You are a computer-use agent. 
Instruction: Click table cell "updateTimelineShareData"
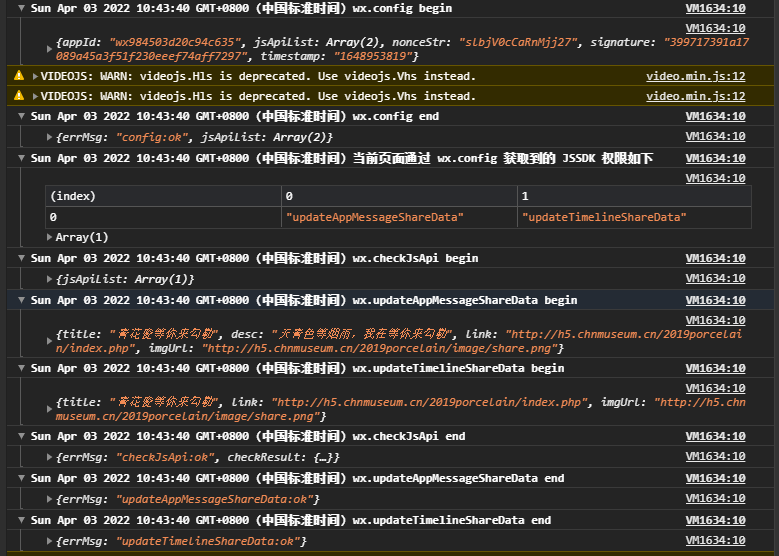(x=634, y=217)
